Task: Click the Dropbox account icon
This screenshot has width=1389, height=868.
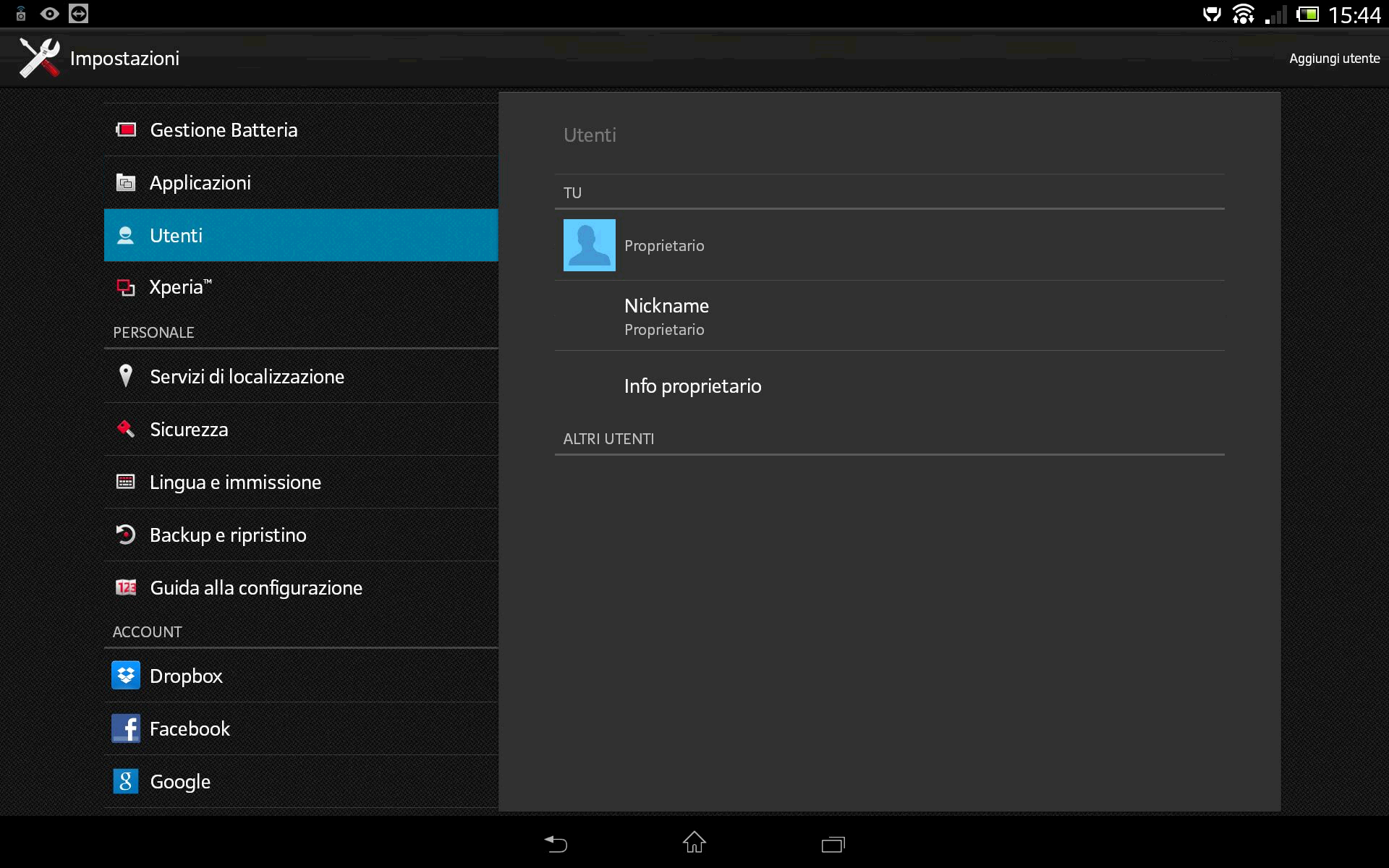Action: pyautogui.click(x=126, y=675)
